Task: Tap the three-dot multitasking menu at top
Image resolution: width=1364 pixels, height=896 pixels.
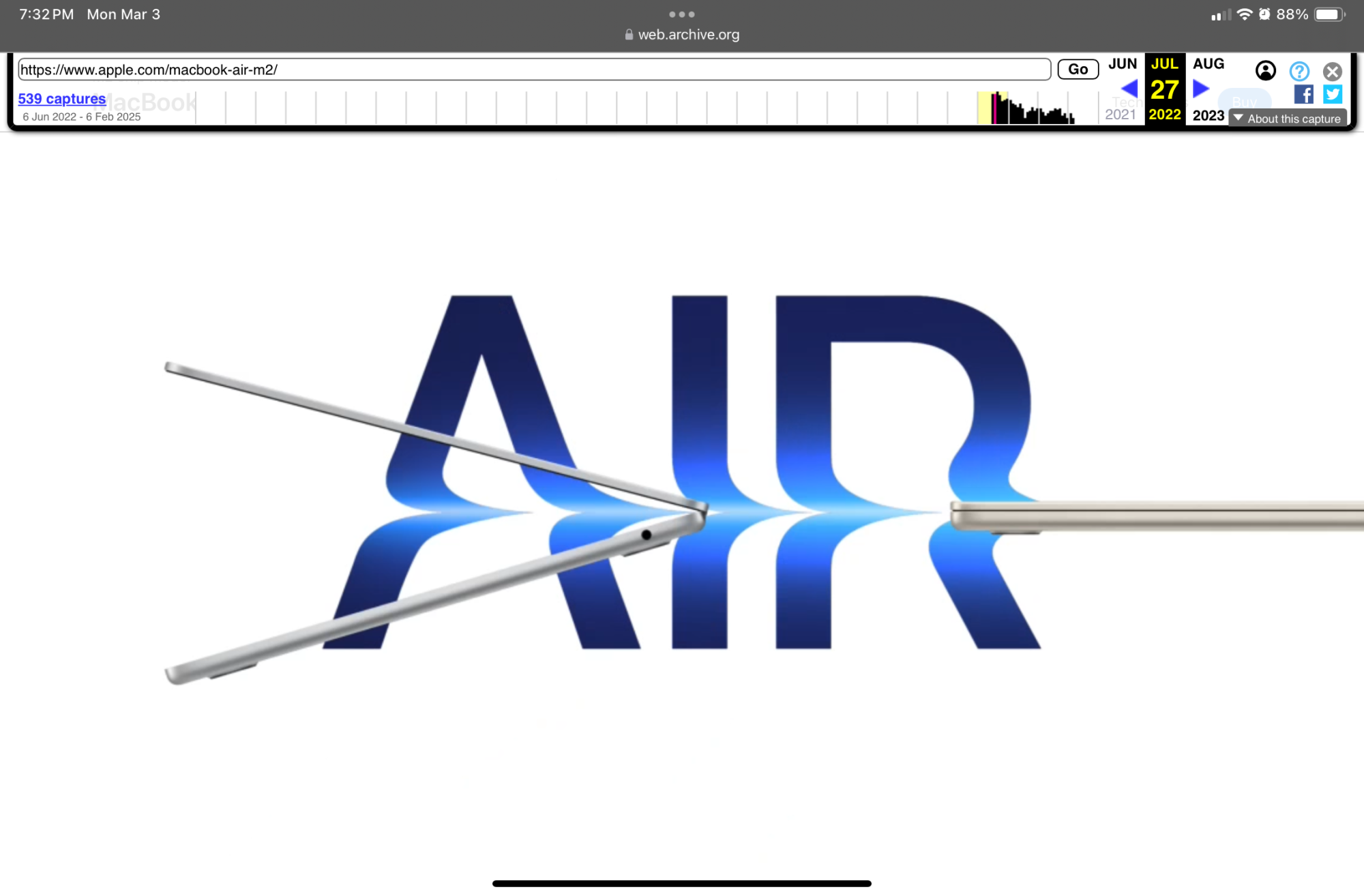Action: point(681,14)
